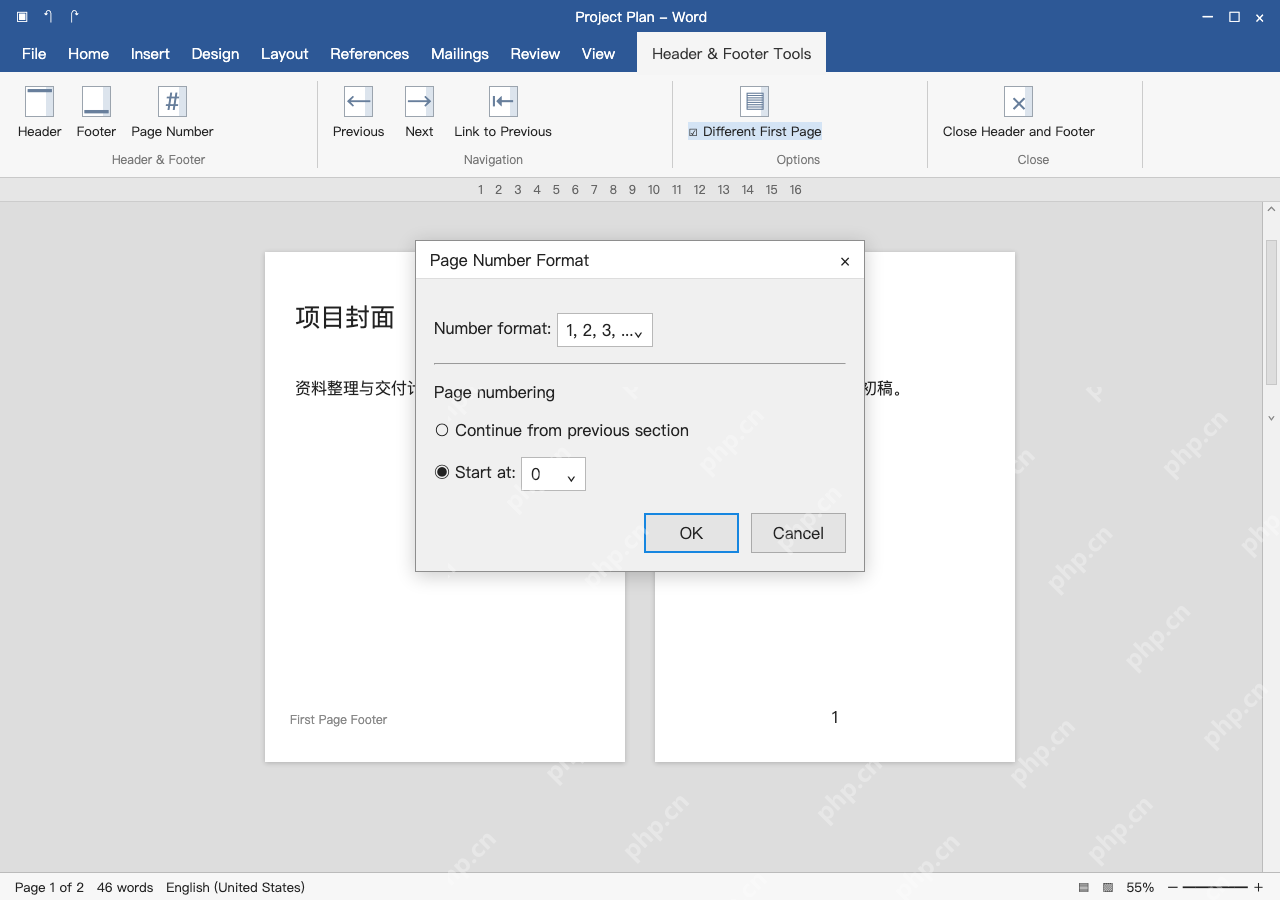Click the zoom slider in status bar
Screen dimensions: 1280x900
[x=1215, y=887]
